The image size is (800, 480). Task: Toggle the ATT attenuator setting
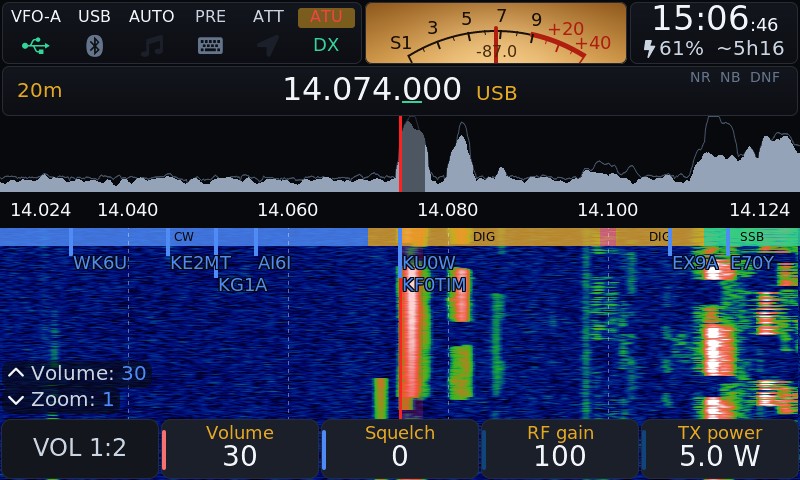click(x=268, y=17)
